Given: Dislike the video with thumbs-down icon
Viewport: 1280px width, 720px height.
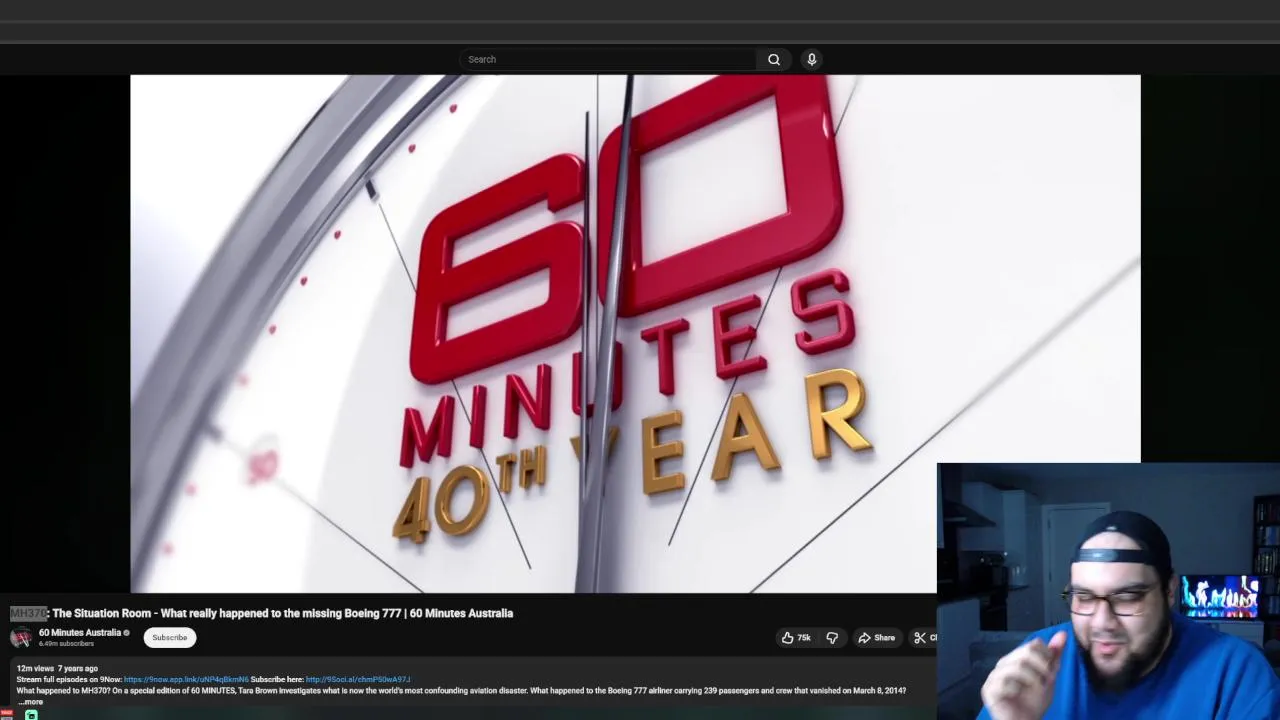Looking at the screenshot, I should 832,638.
